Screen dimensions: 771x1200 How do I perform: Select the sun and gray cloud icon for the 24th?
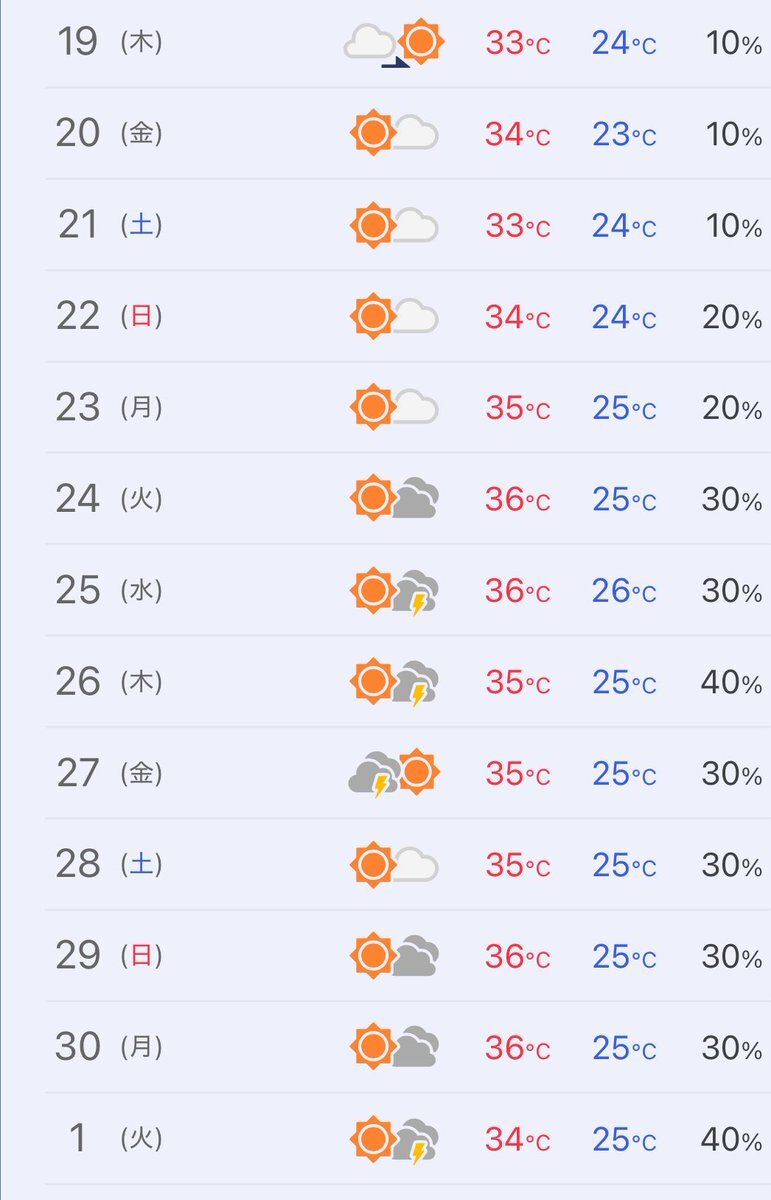pos(394,498)
